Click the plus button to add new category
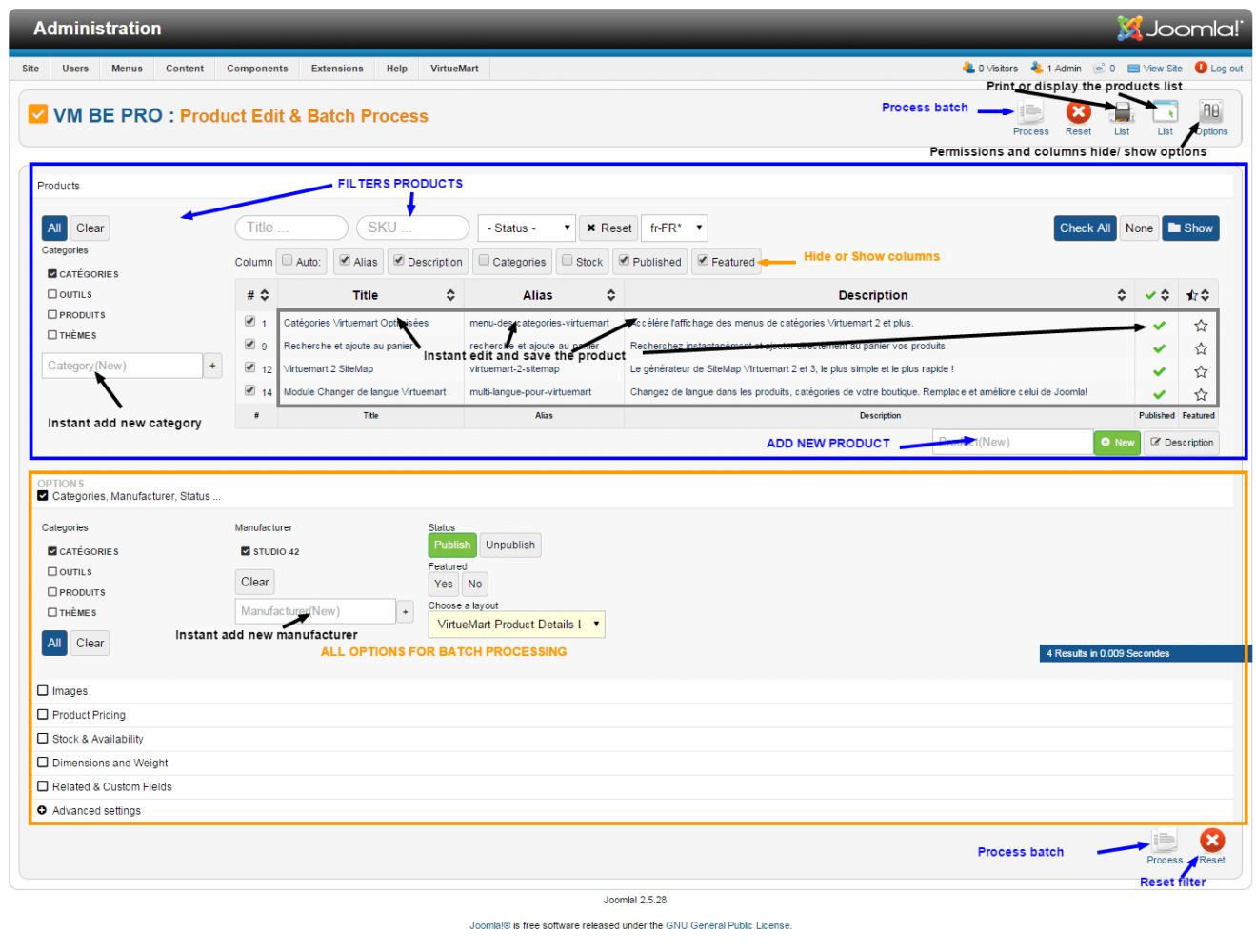The height and width of the screenshot is (952, 1256). pos(212,366)
